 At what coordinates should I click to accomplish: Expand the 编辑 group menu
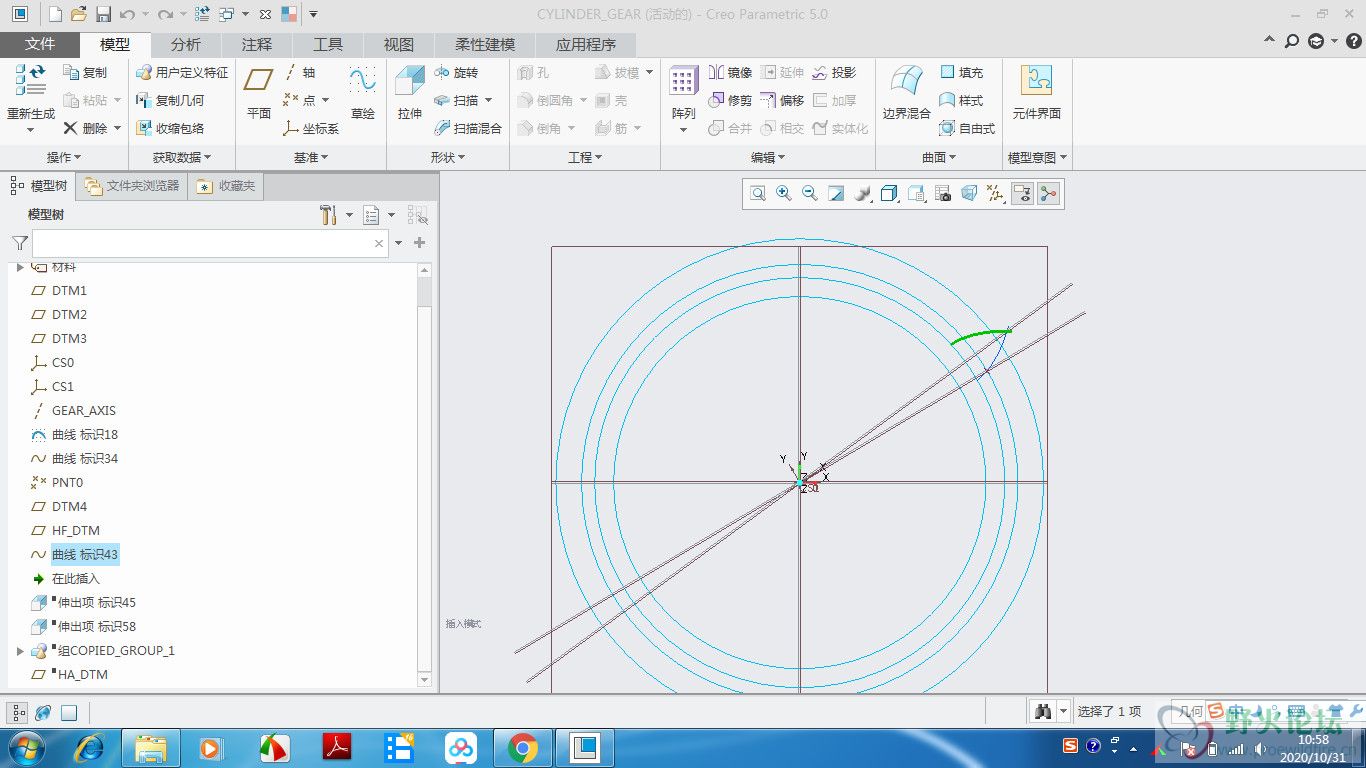pos(768,157)
